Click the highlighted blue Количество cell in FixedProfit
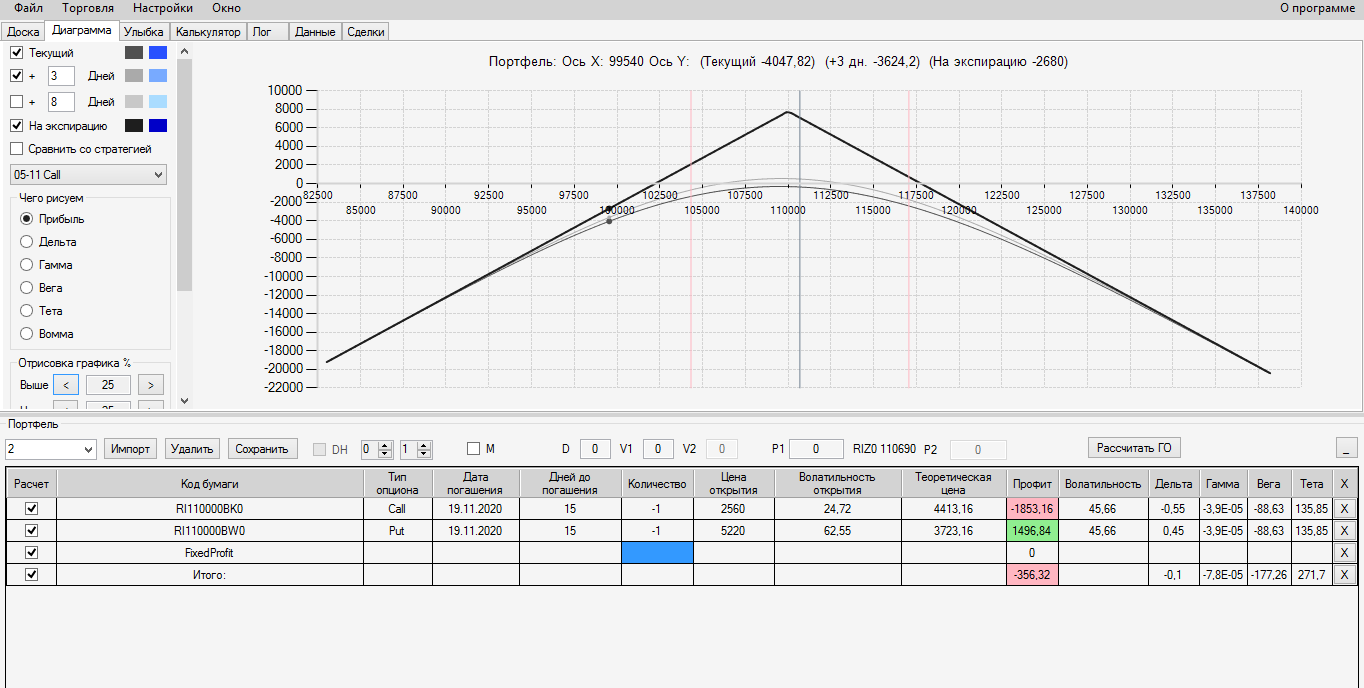 pyautogui.click(x=657, y=552)
